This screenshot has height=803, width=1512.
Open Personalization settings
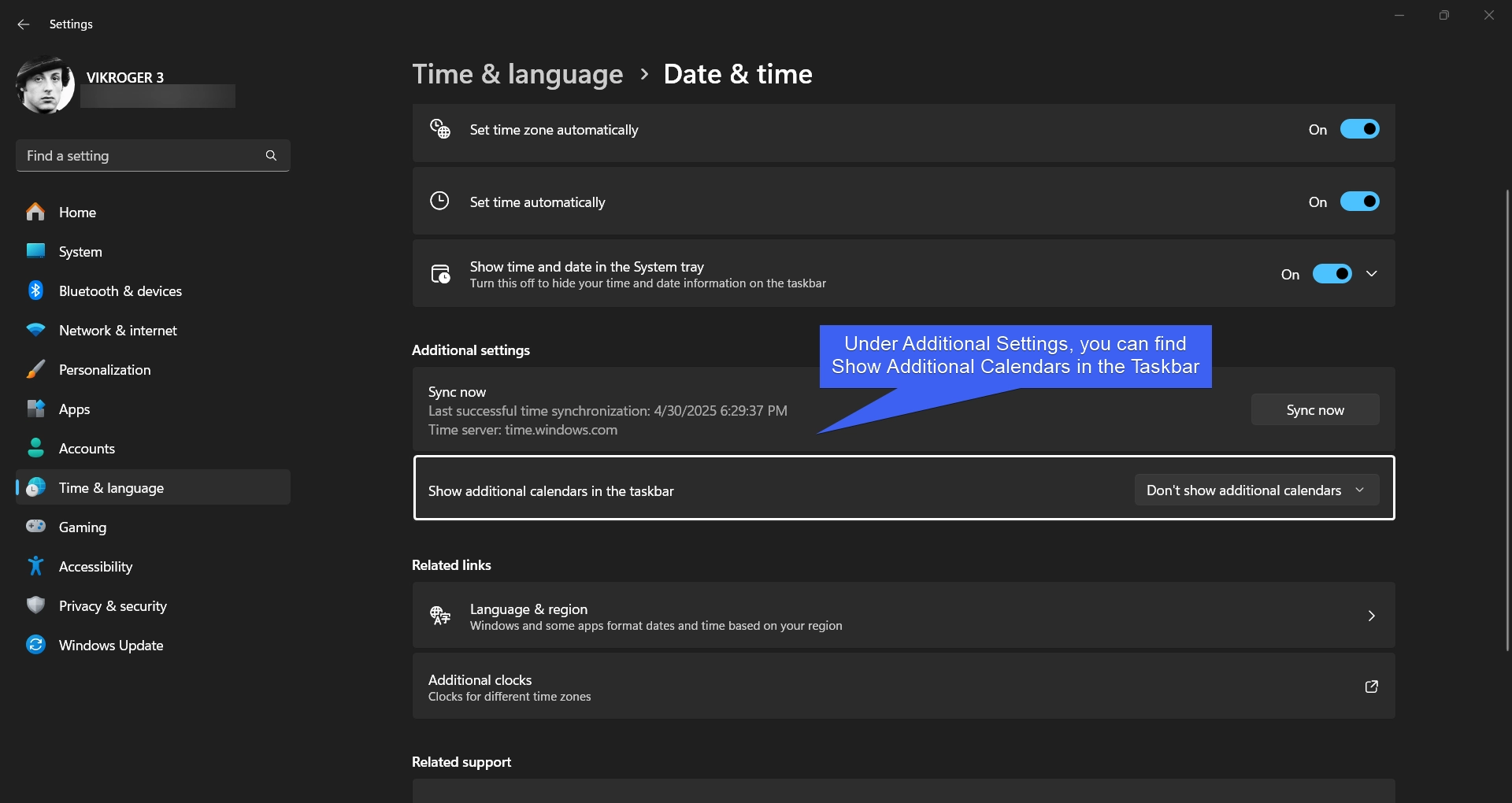coord(35,369)
